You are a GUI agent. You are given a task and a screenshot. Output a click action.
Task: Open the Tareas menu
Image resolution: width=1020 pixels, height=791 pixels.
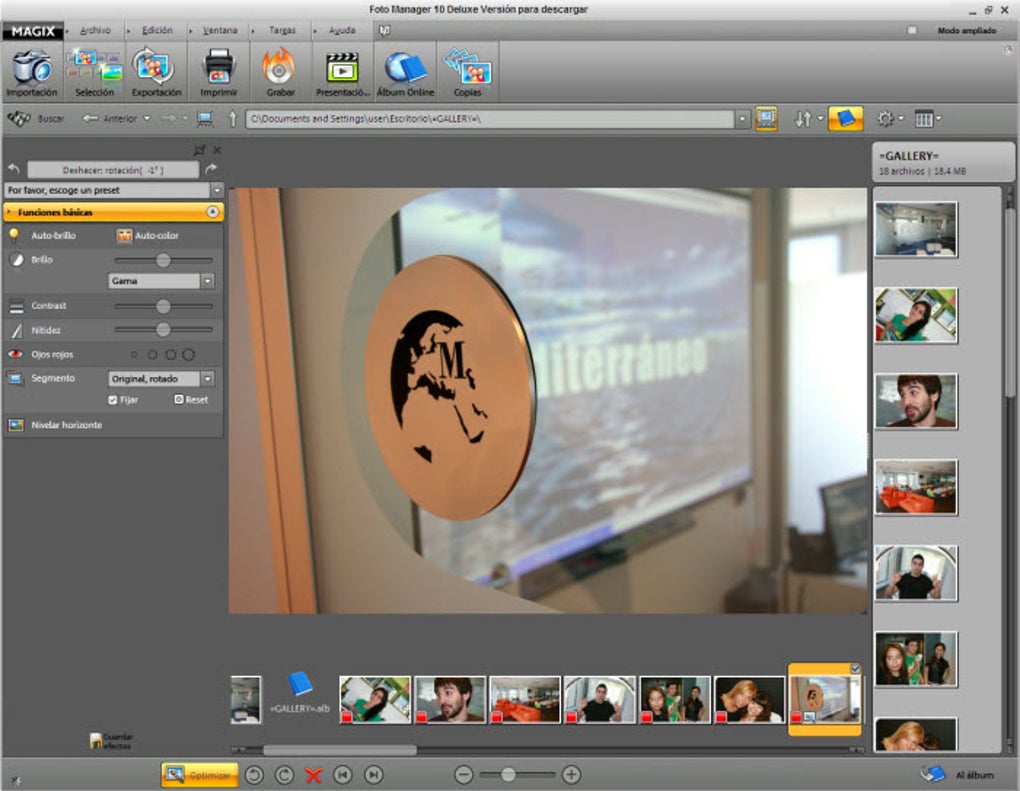pyautogui.click(x=282, y=31)
